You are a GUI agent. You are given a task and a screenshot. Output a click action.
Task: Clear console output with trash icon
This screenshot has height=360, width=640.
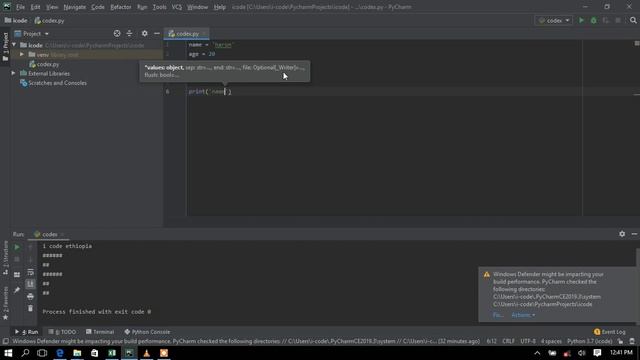coord(30,308)
